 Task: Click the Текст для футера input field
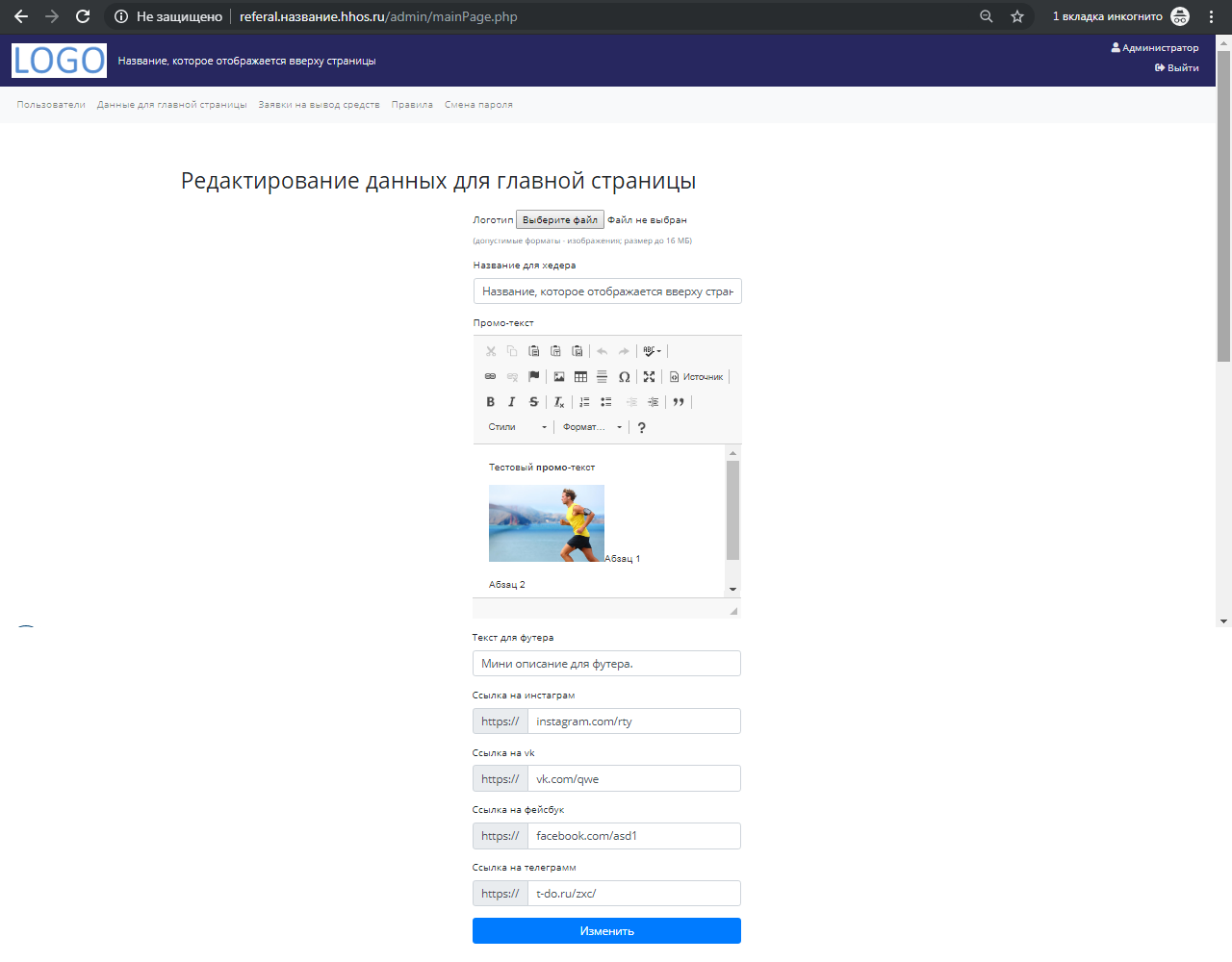pos(606,664)
